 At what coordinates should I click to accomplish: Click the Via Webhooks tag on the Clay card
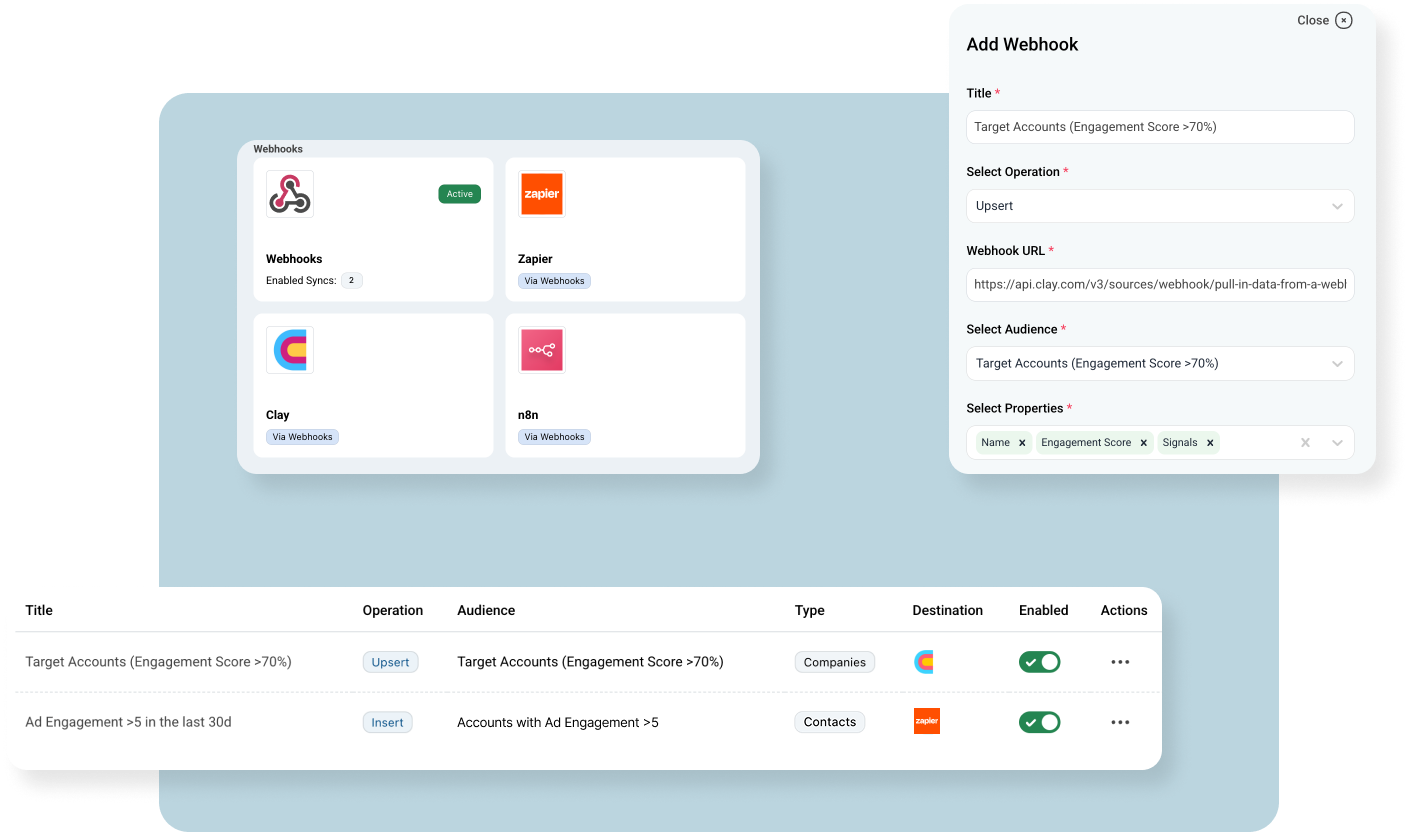click(302, 437)
